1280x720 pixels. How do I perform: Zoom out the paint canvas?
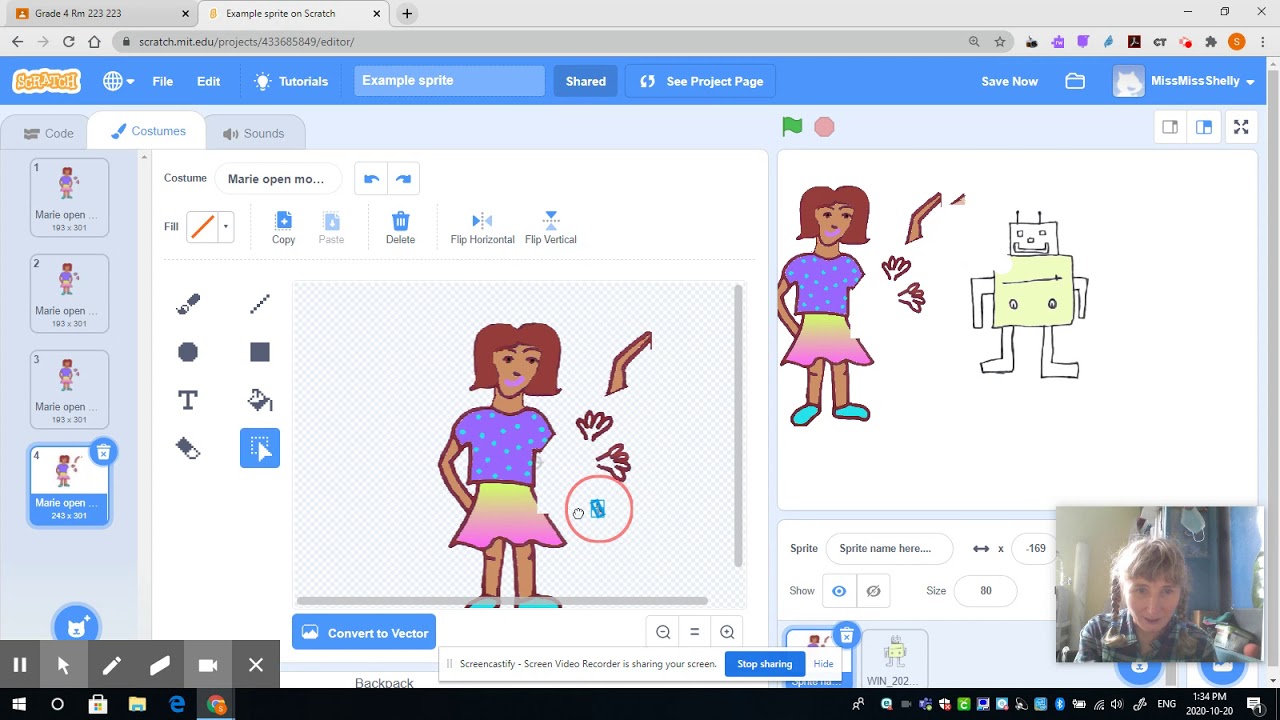[x=663, y=632]
